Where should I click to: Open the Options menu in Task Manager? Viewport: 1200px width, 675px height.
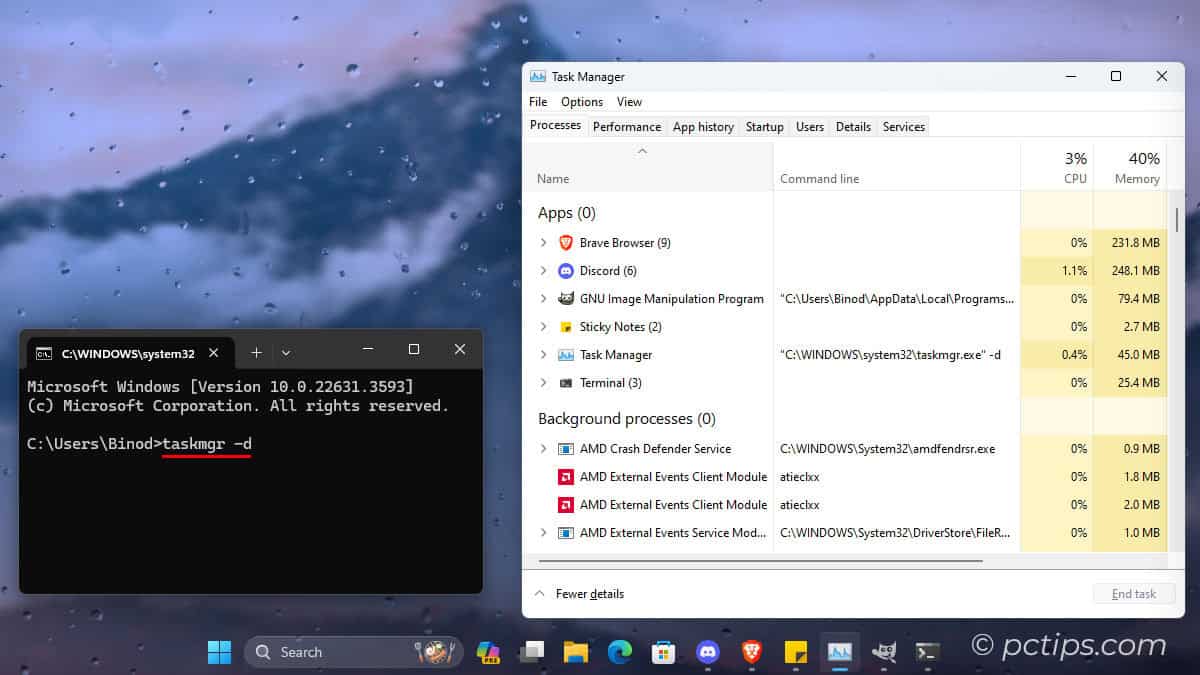point(581,101)
